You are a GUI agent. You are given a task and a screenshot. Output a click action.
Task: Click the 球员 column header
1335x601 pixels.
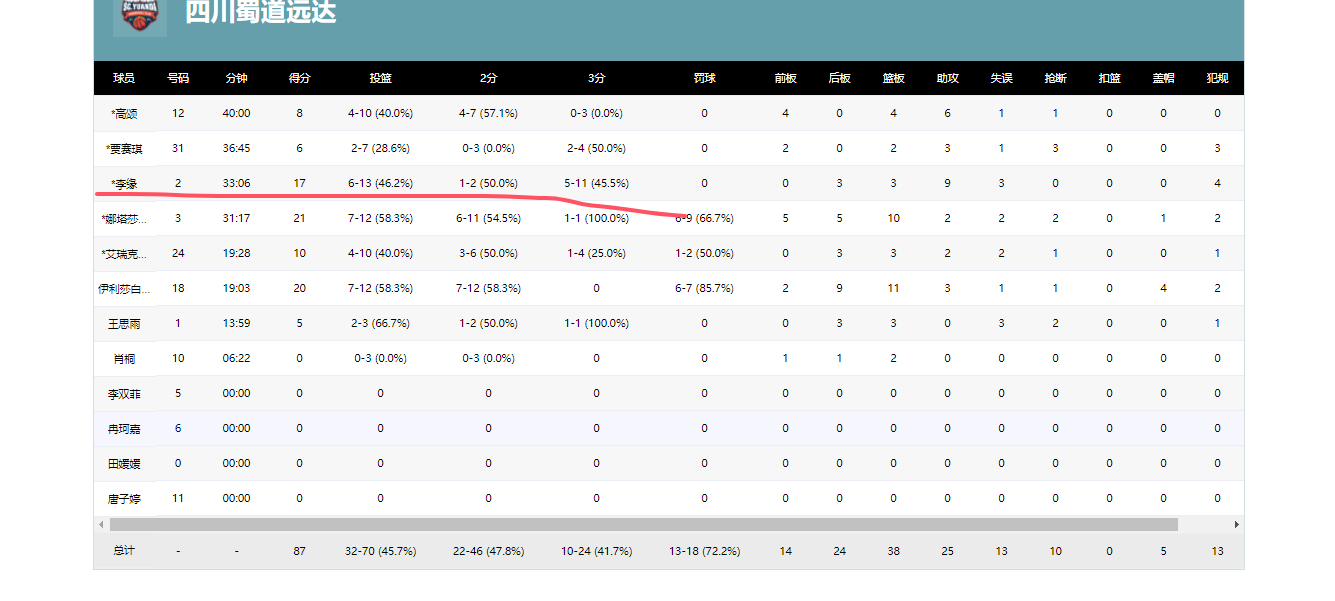pos(124,78)
